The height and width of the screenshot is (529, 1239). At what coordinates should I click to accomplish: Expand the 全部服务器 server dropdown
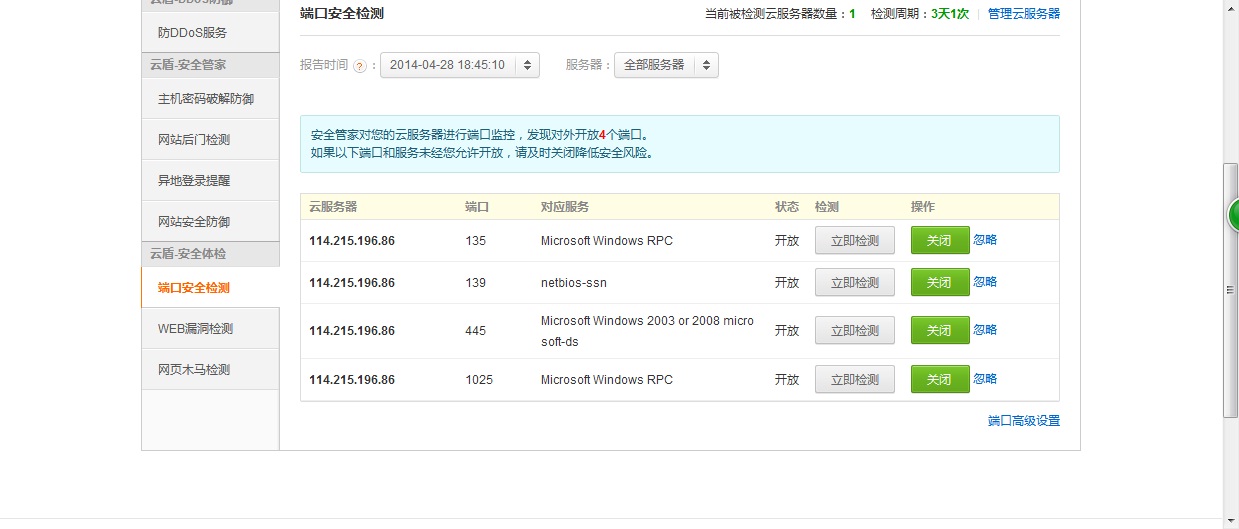pos(666,65)
